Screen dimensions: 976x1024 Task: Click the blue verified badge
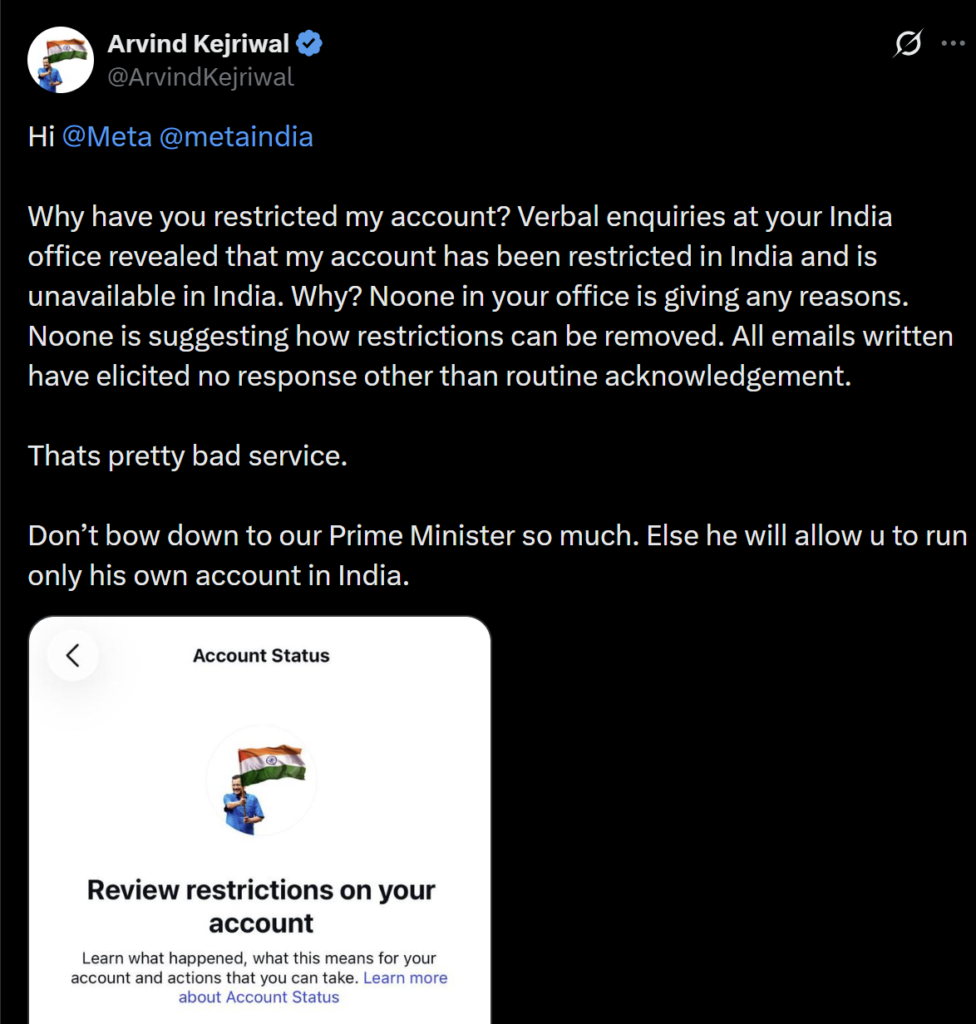coord(309,44)
